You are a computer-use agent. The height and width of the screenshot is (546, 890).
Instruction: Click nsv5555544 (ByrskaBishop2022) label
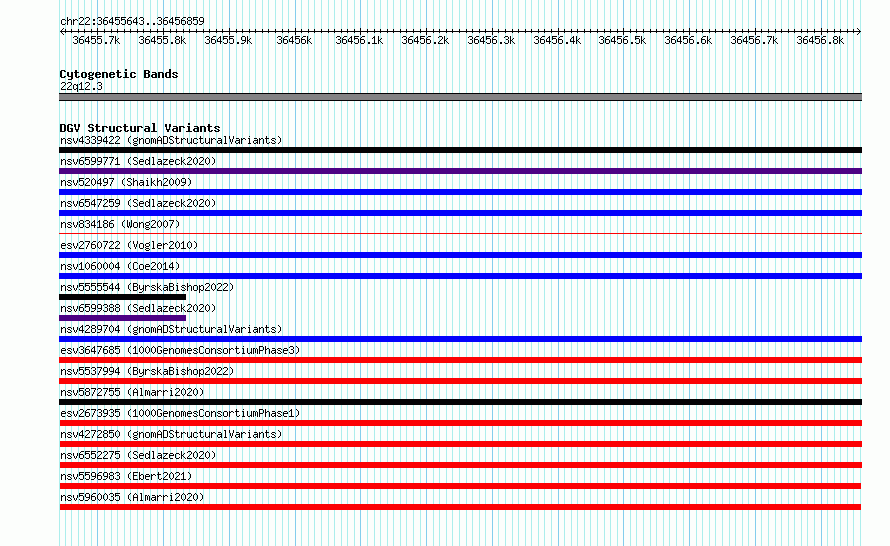pyautogui.click(x=147, y=287)
